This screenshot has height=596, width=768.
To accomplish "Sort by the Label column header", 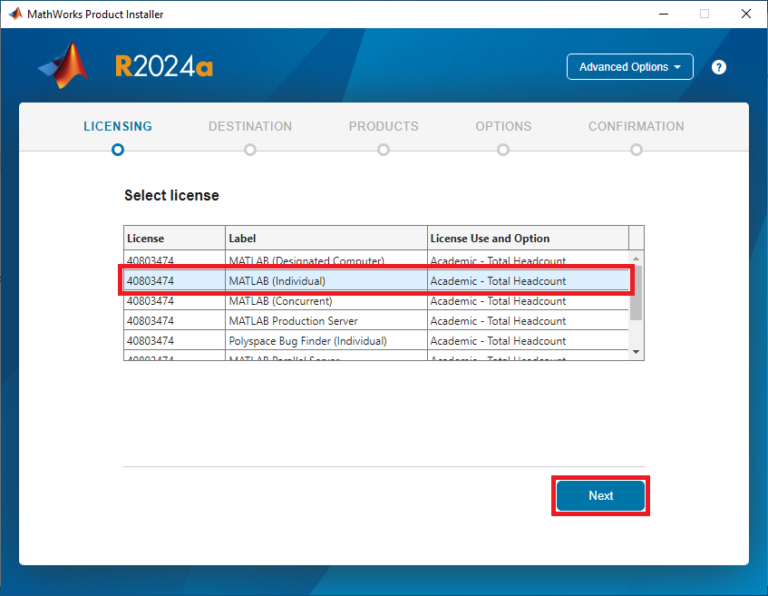I will (326, 238).
